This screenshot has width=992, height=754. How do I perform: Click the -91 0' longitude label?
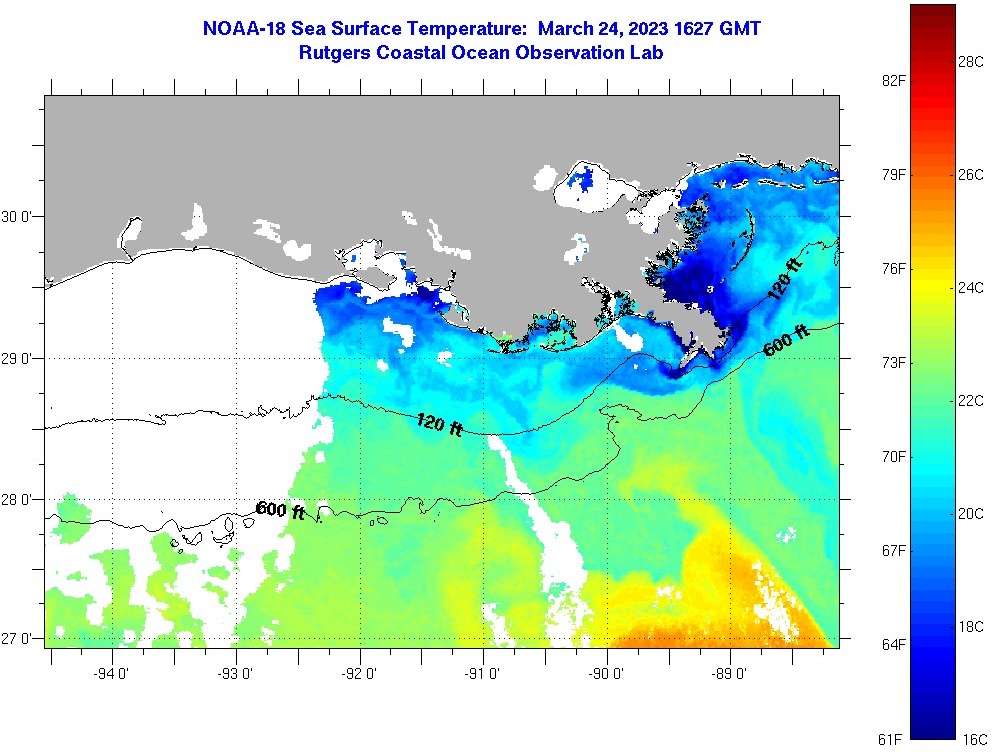point(483,674)
